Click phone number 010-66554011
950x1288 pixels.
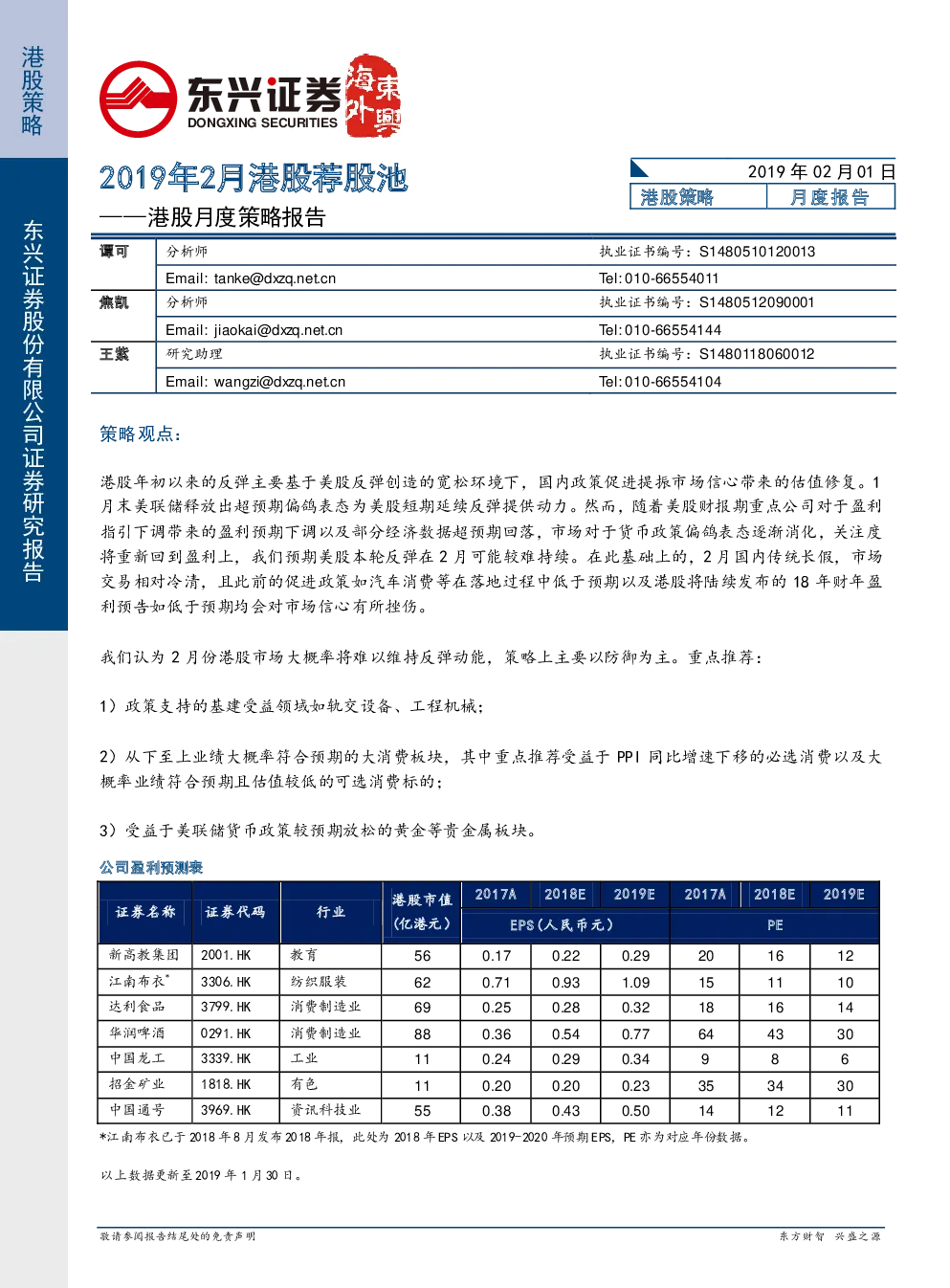[672, 278]
